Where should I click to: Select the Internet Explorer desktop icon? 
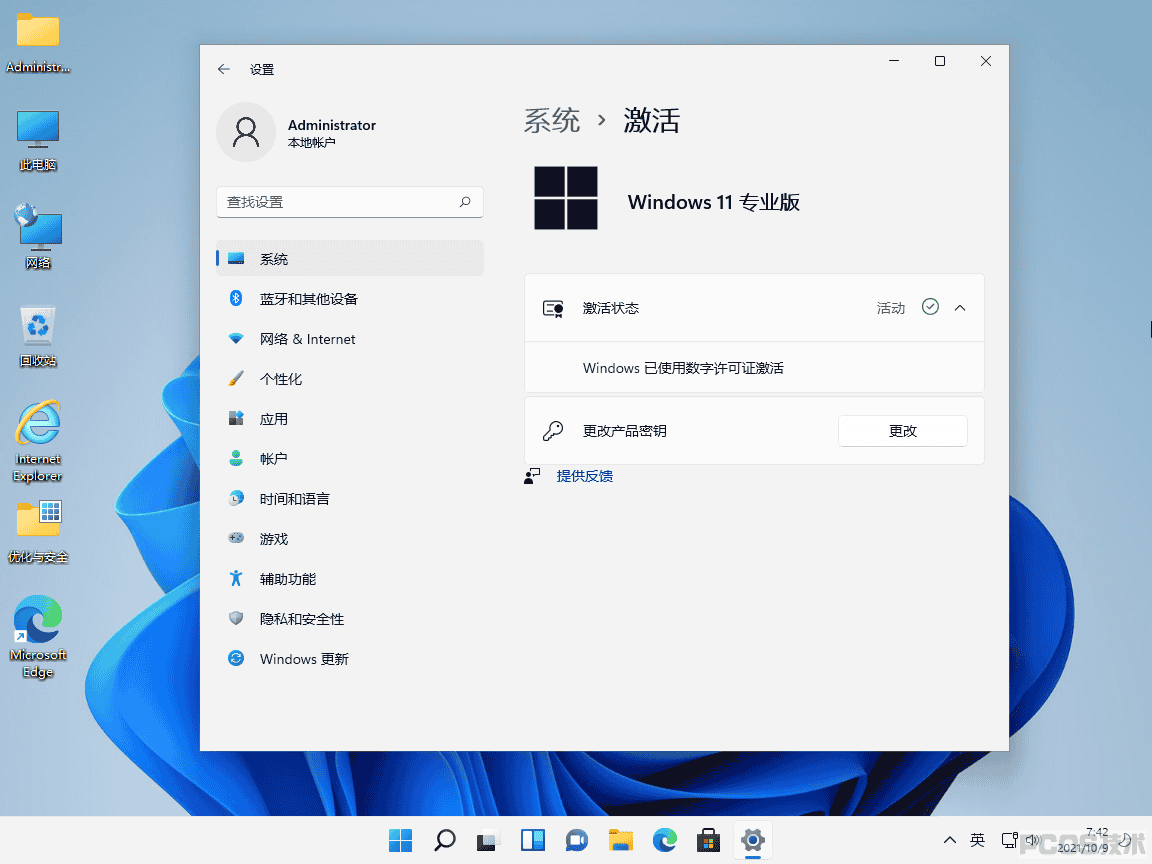(x=37, y=441)
